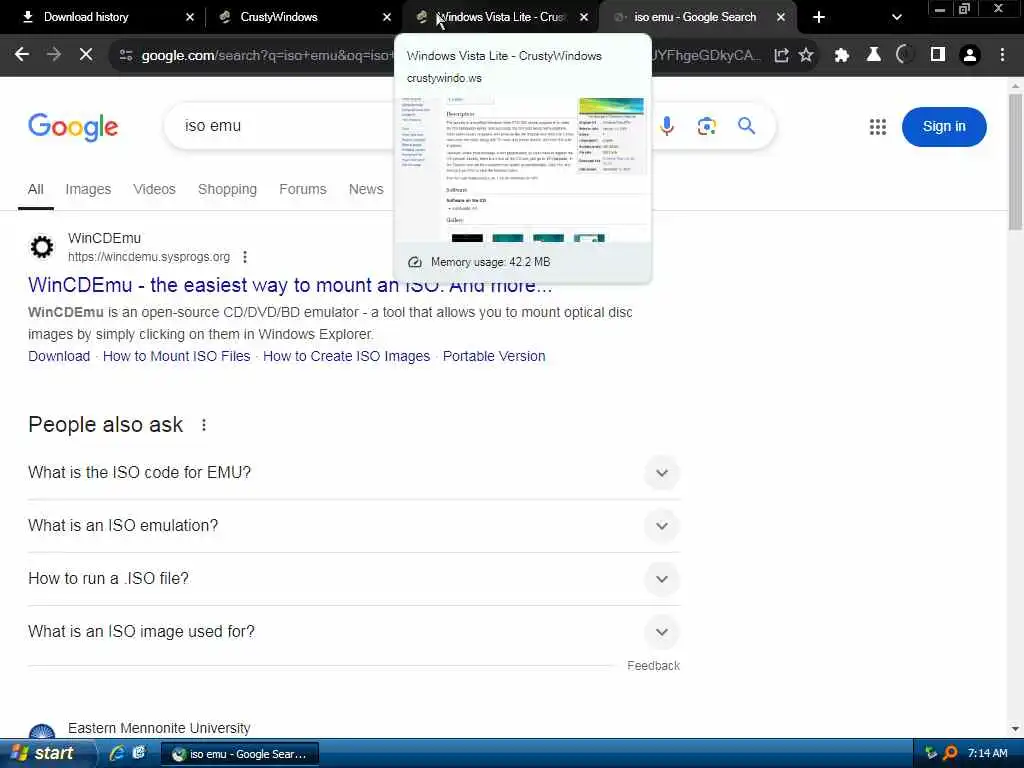
Task: Select the All search filter
Action: [36, 189]
